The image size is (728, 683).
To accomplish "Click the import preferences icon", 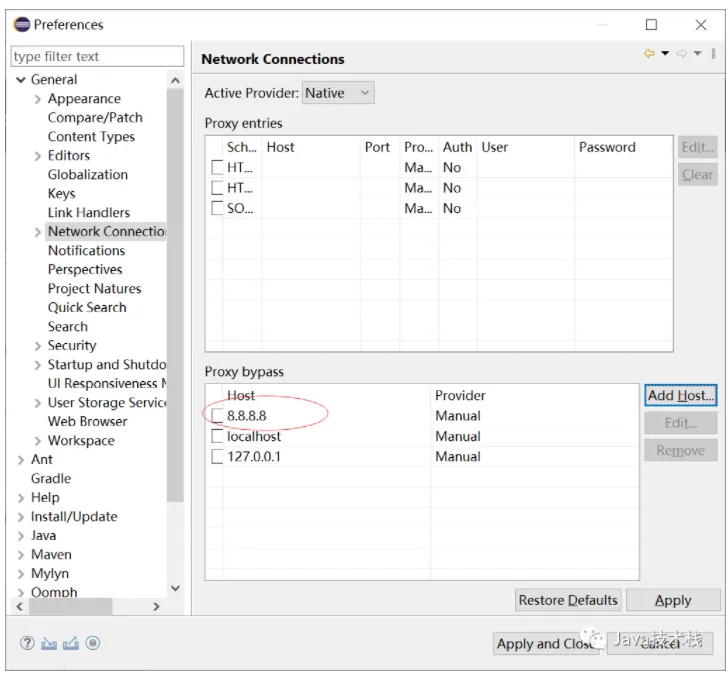I will pos(49,643).
